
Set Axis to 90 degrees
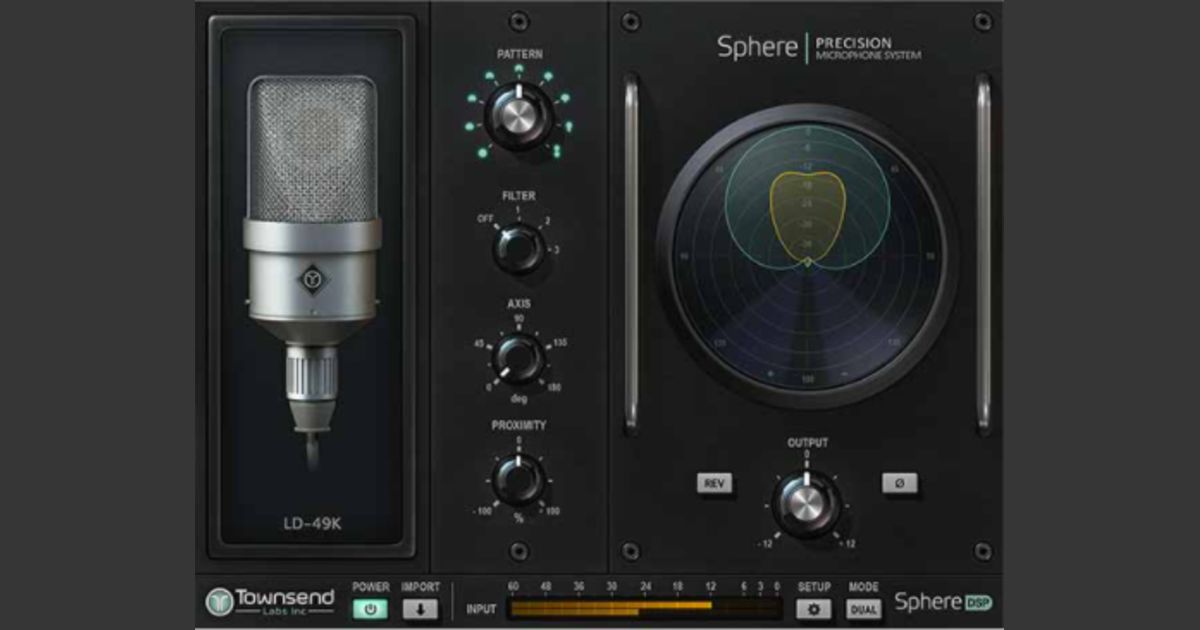tap(518, 318)
